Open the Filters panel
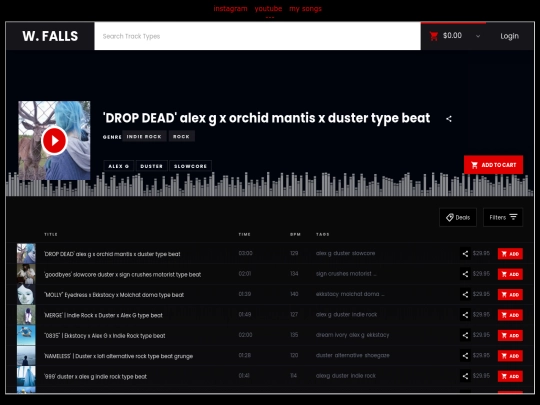This screenshot has width=540, height=405. pos(503,217)
